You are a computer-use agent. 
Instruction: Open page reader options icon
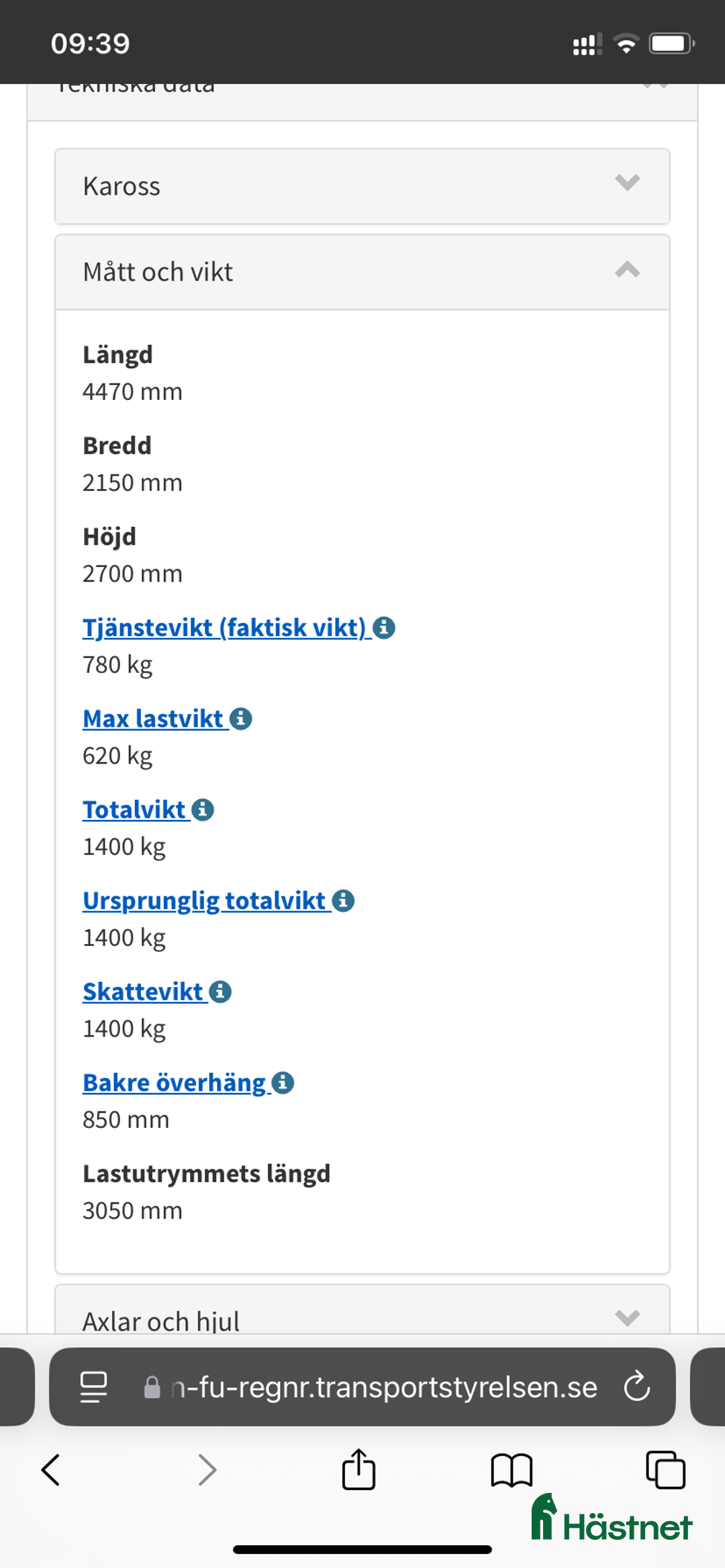click(x=93, y=1386)
